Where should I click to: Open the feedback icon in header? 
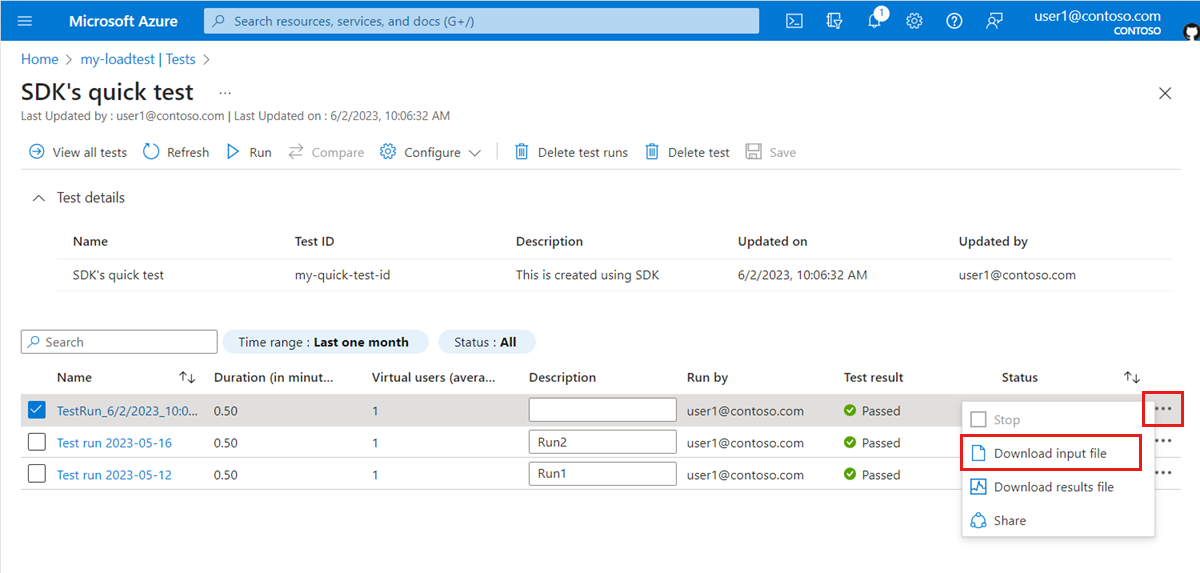(994, 21)
